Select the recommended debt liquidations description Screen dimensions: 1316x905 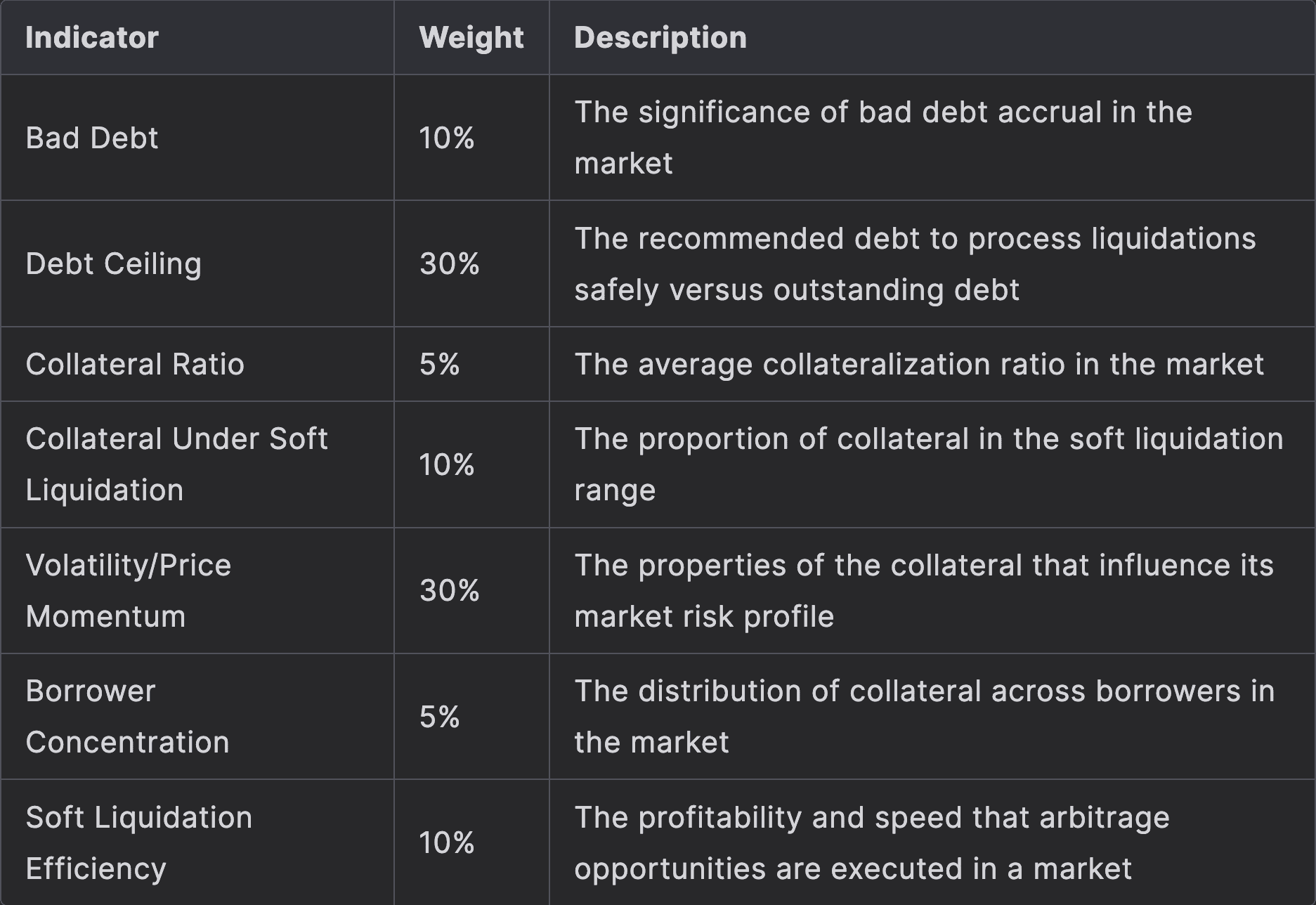914,264
